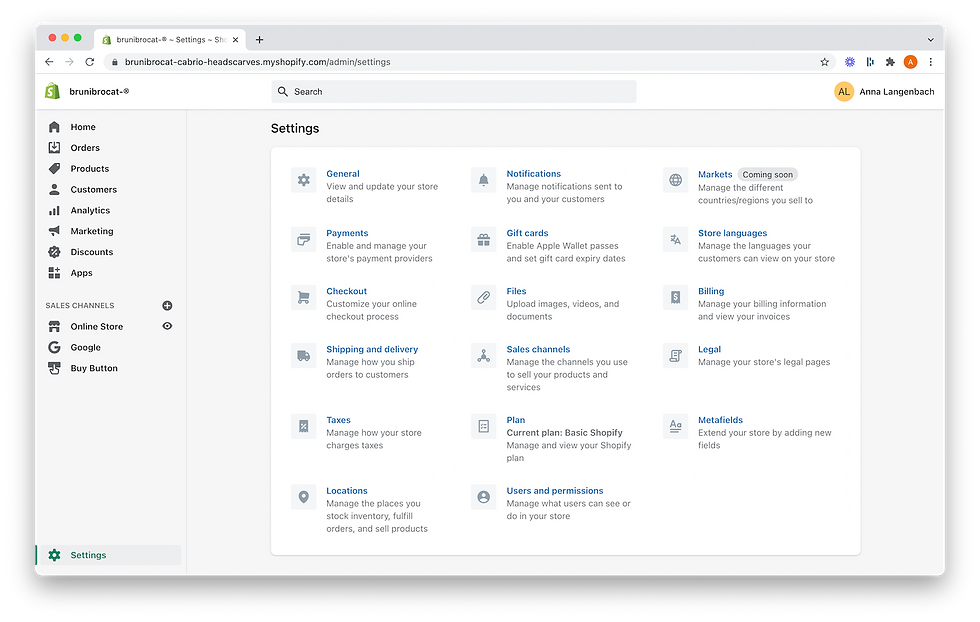
Task: Open the Payments settings link
Action: coord(347,233)
